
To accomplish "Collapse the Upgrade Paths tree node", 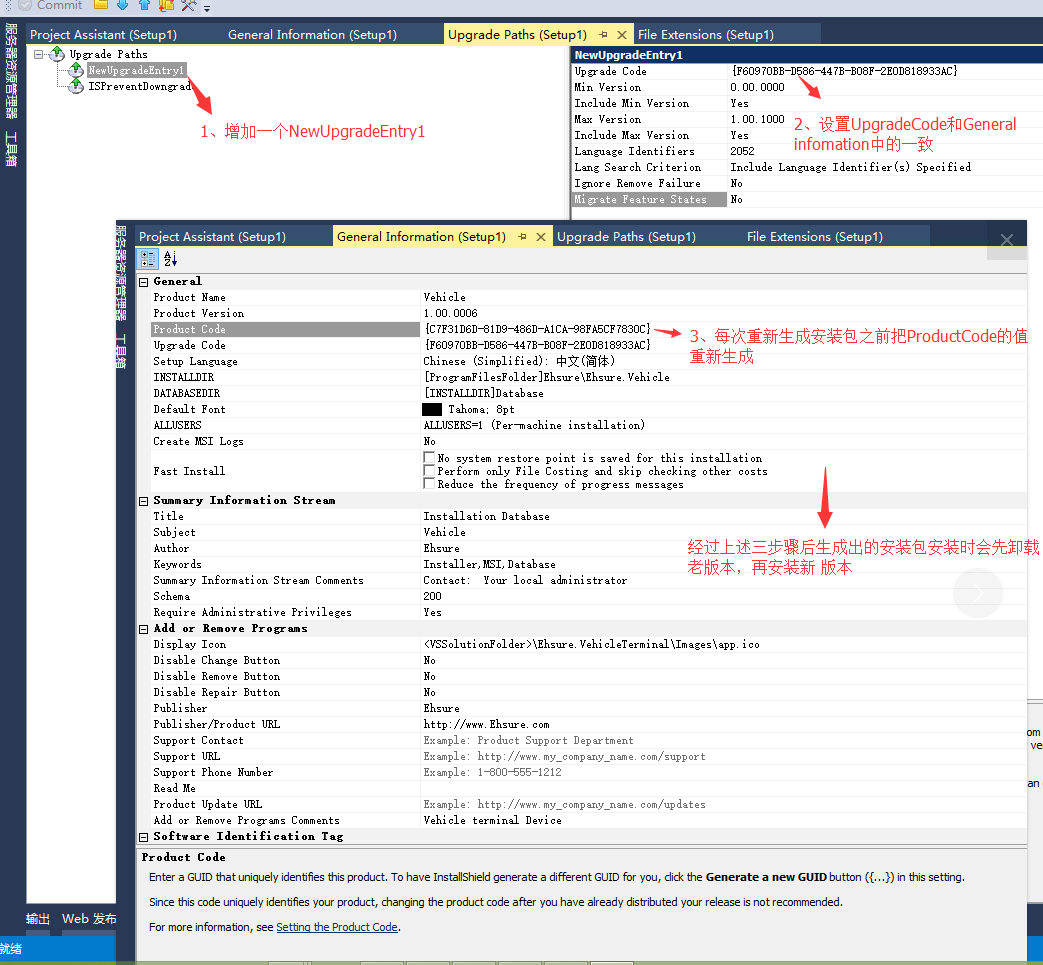I will point(39,54).
